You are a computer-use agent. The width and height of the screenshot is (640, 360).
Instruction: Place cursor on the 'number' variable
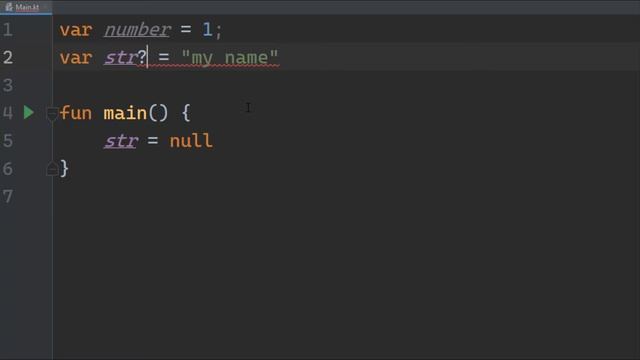click(137, 30)
